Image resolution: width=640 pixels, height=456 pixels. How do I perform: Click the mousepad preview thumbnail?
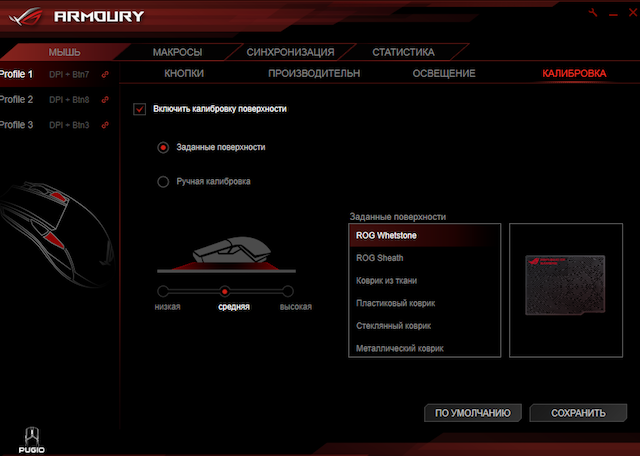tap(565, 285)
